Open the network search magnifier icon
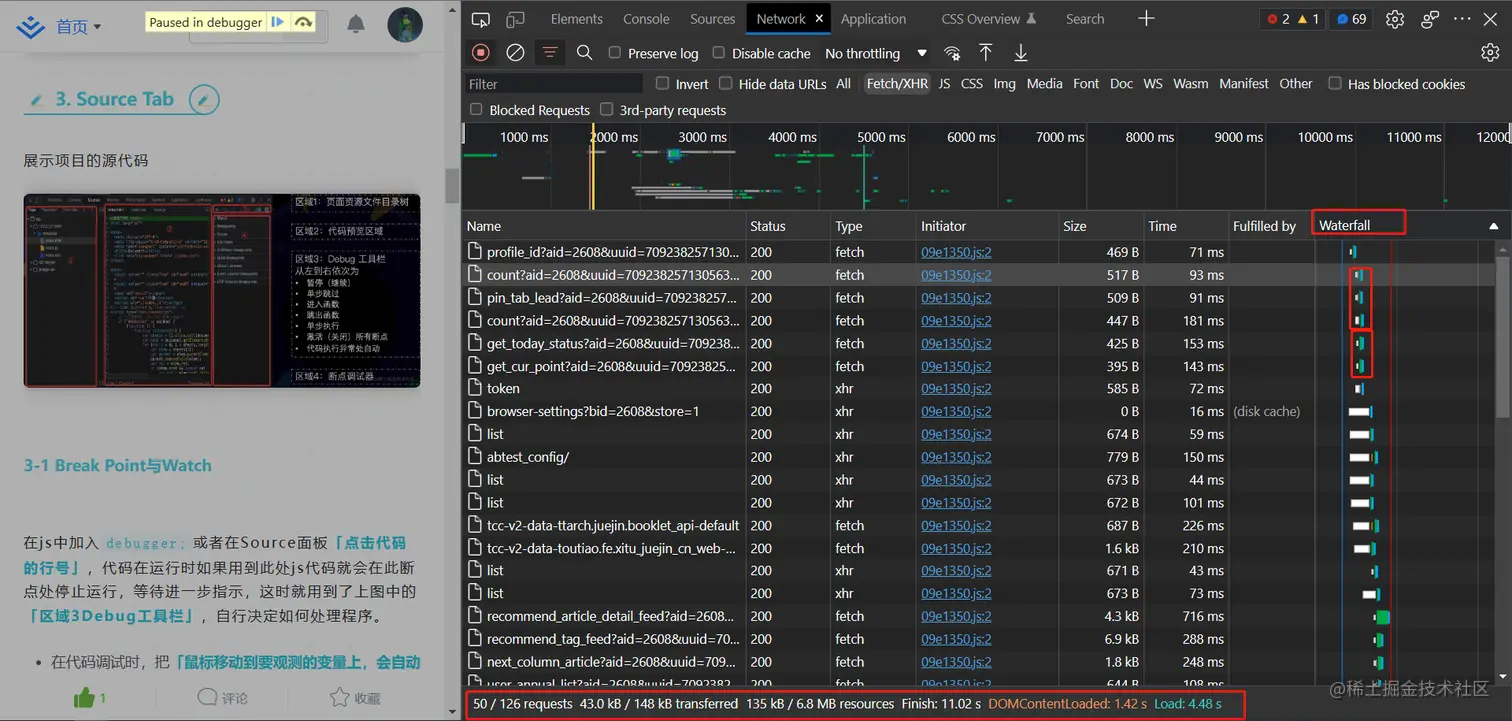Viewport: 1512px width, 721px height. (585, 53)
